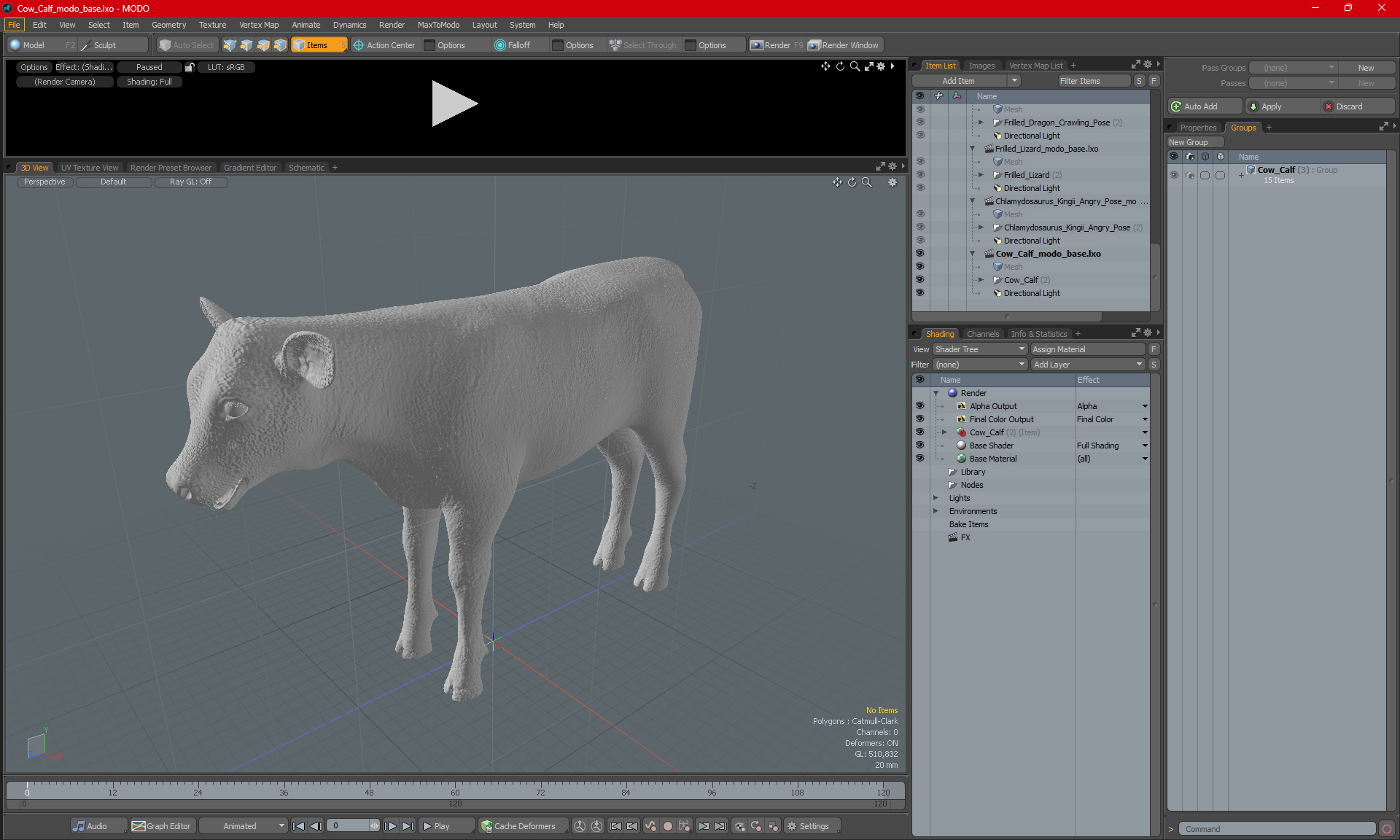Switch to UV Texture View tab
This screenshot has height=840, width=1400.
coord(90,168)
